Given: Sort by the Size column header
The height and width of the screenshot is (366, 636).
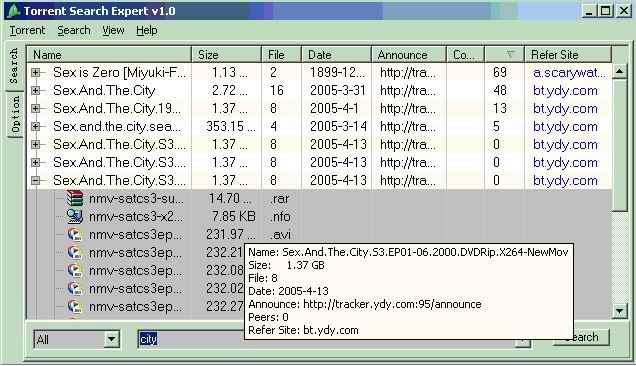Looking at the screenshot, I should click(x=226, y=54).
